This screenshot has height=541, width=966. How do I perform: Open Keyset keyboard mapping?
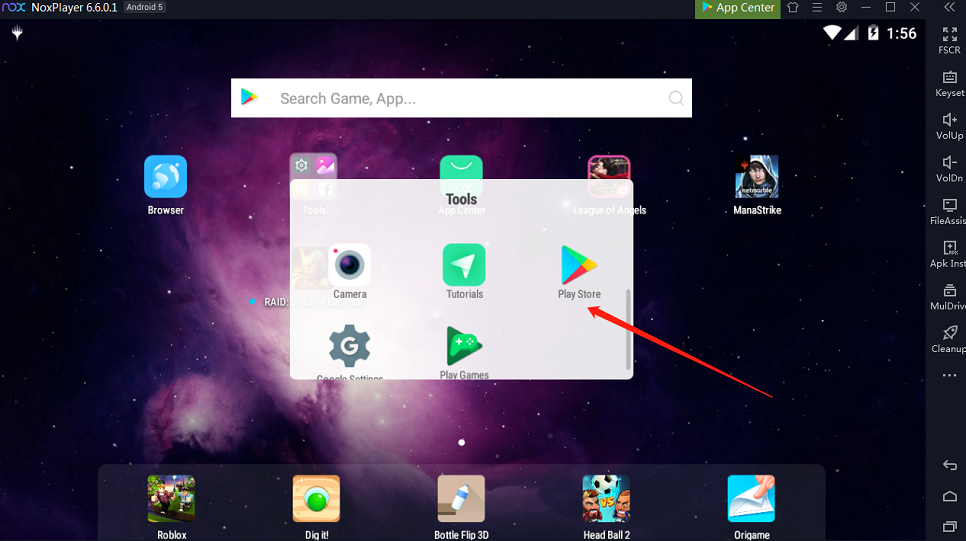[x=949, y=83]
